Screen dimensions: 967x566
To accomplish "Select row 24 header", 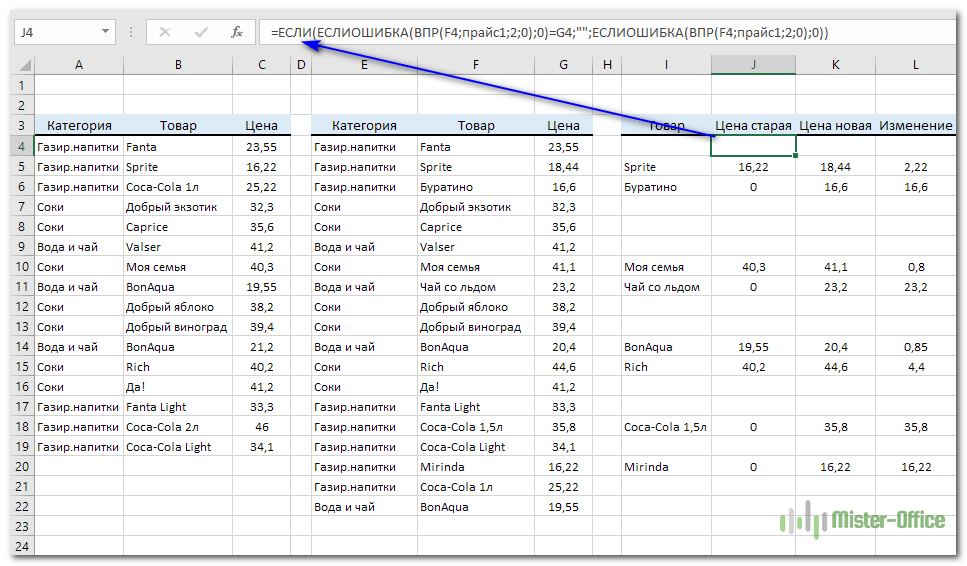I will [22, 547].
